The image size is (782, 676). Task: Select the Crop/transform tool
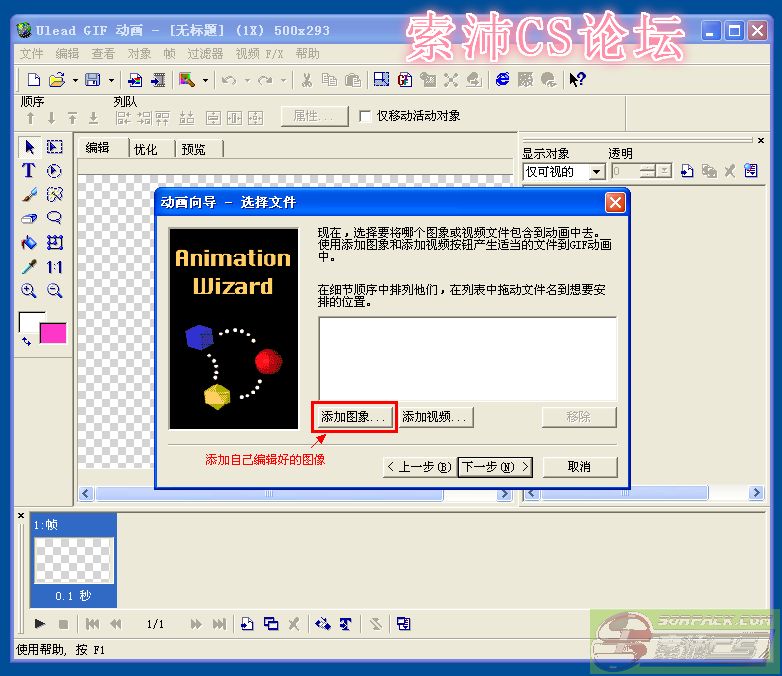[x=54, y=242]
